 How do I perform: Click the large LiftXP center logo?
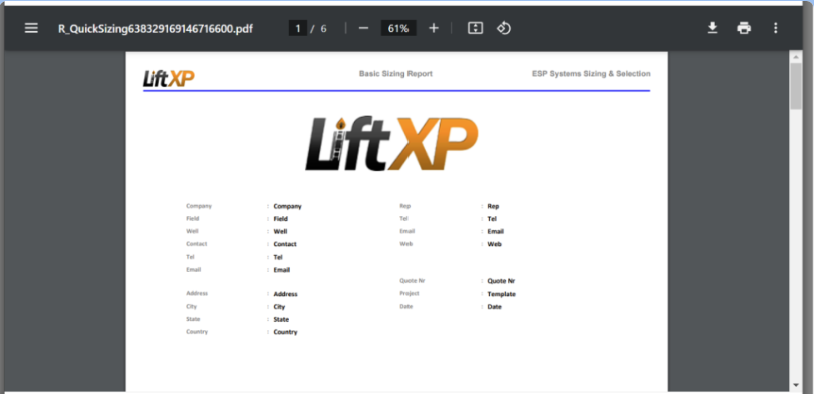tap(392, 144)
